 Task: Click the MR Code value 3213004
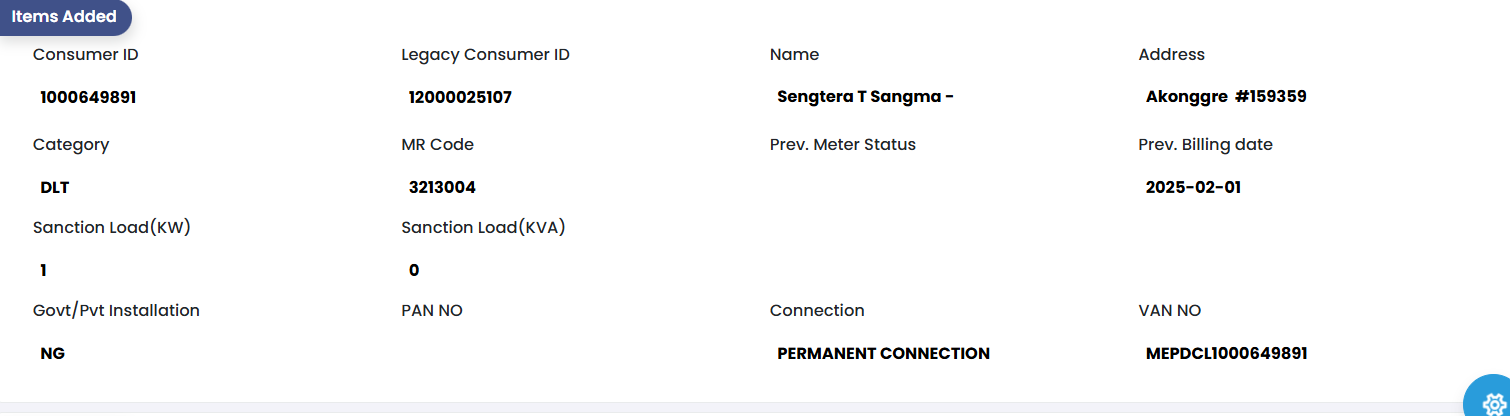pyautogui.click(x=442, y=187)
